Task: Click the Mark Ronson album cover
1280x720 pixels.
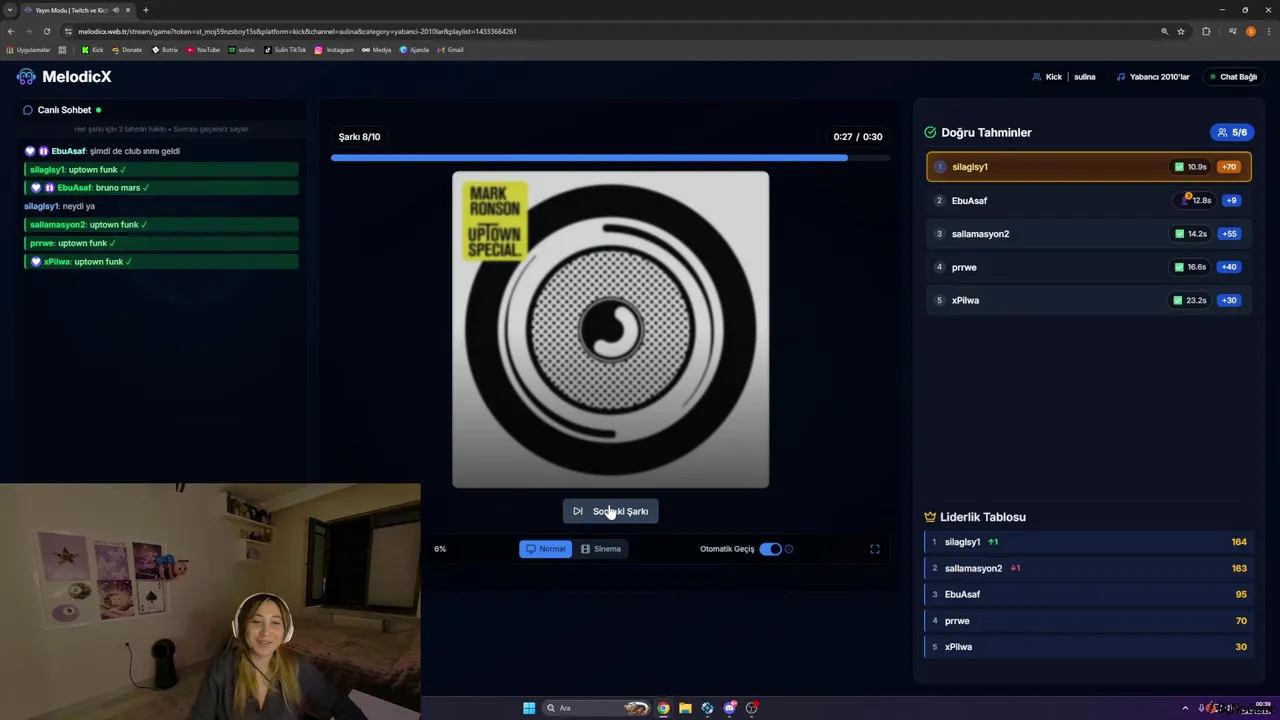Action: [x=610, y=330]
